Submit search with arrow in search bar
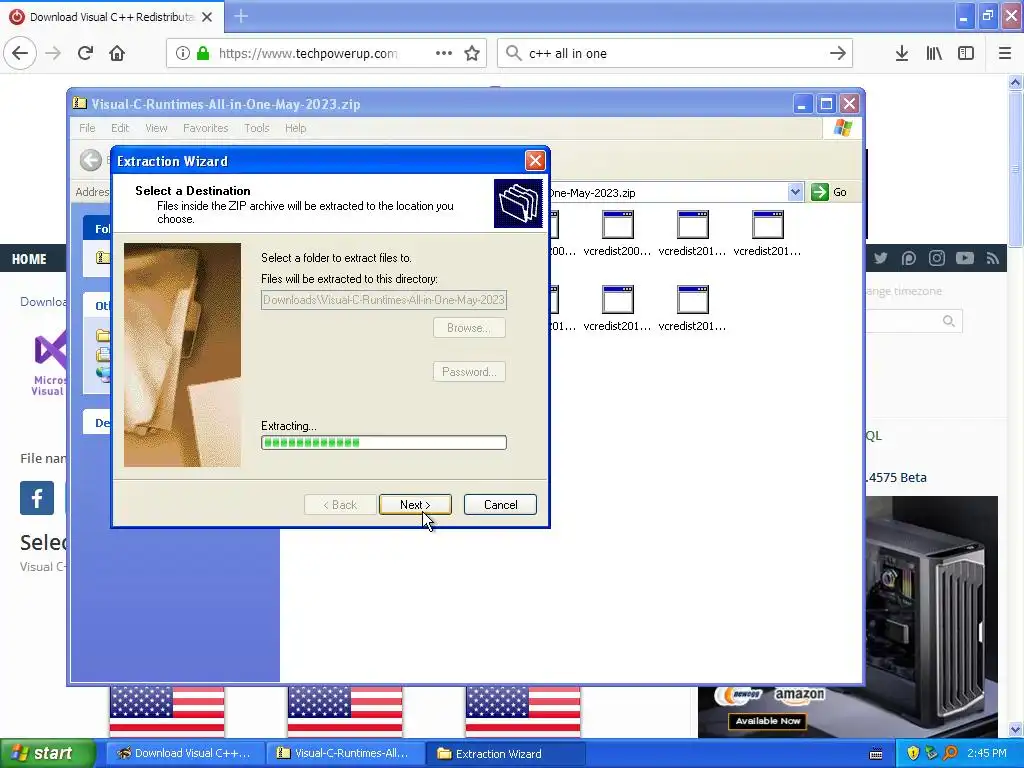1024x768 pixels. (837, 54)
